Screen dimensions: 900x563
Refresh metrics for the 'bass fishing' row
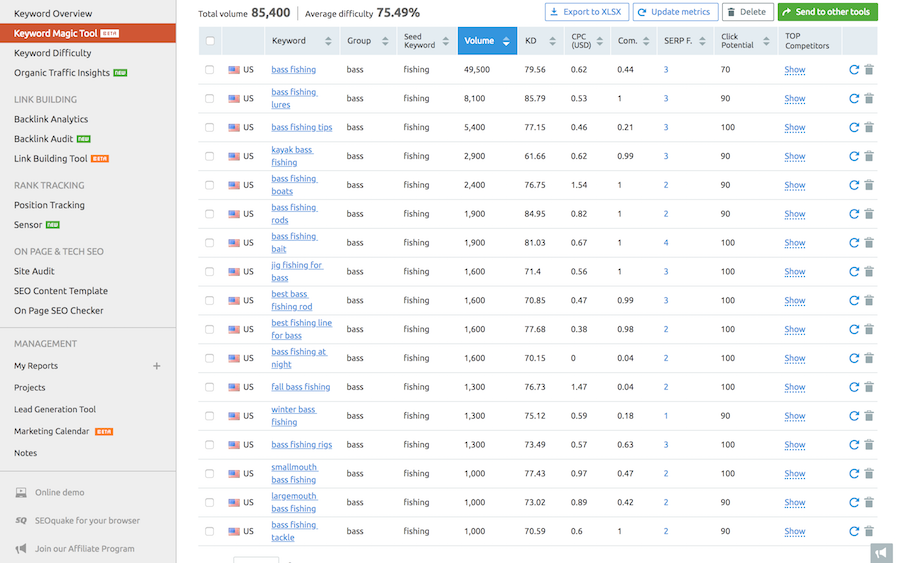(854, 69)
